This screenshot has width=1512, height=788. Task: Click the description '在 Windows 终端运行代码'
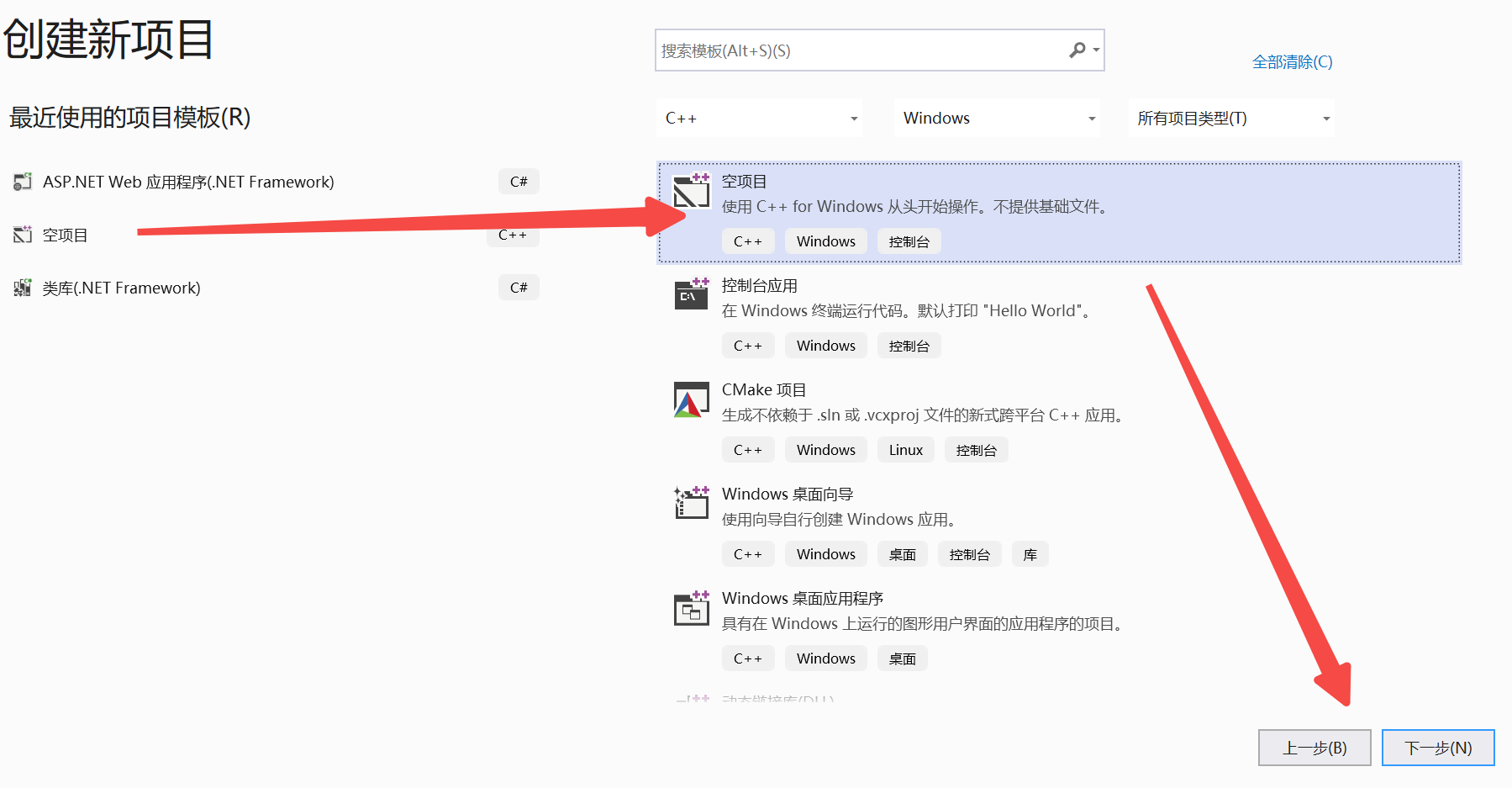(909, 311)
